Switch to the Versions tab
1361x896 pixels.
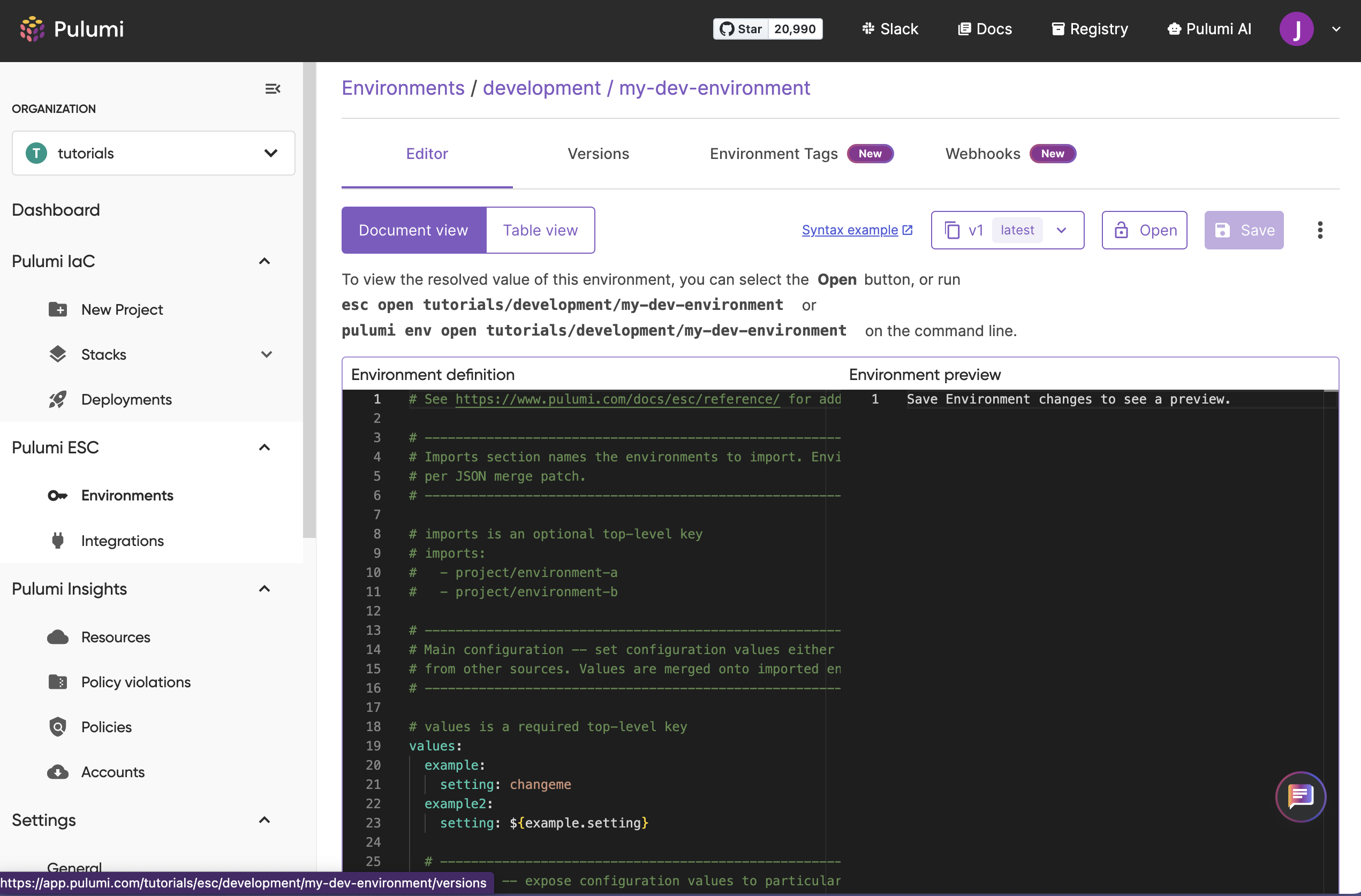tap(598, 153)
